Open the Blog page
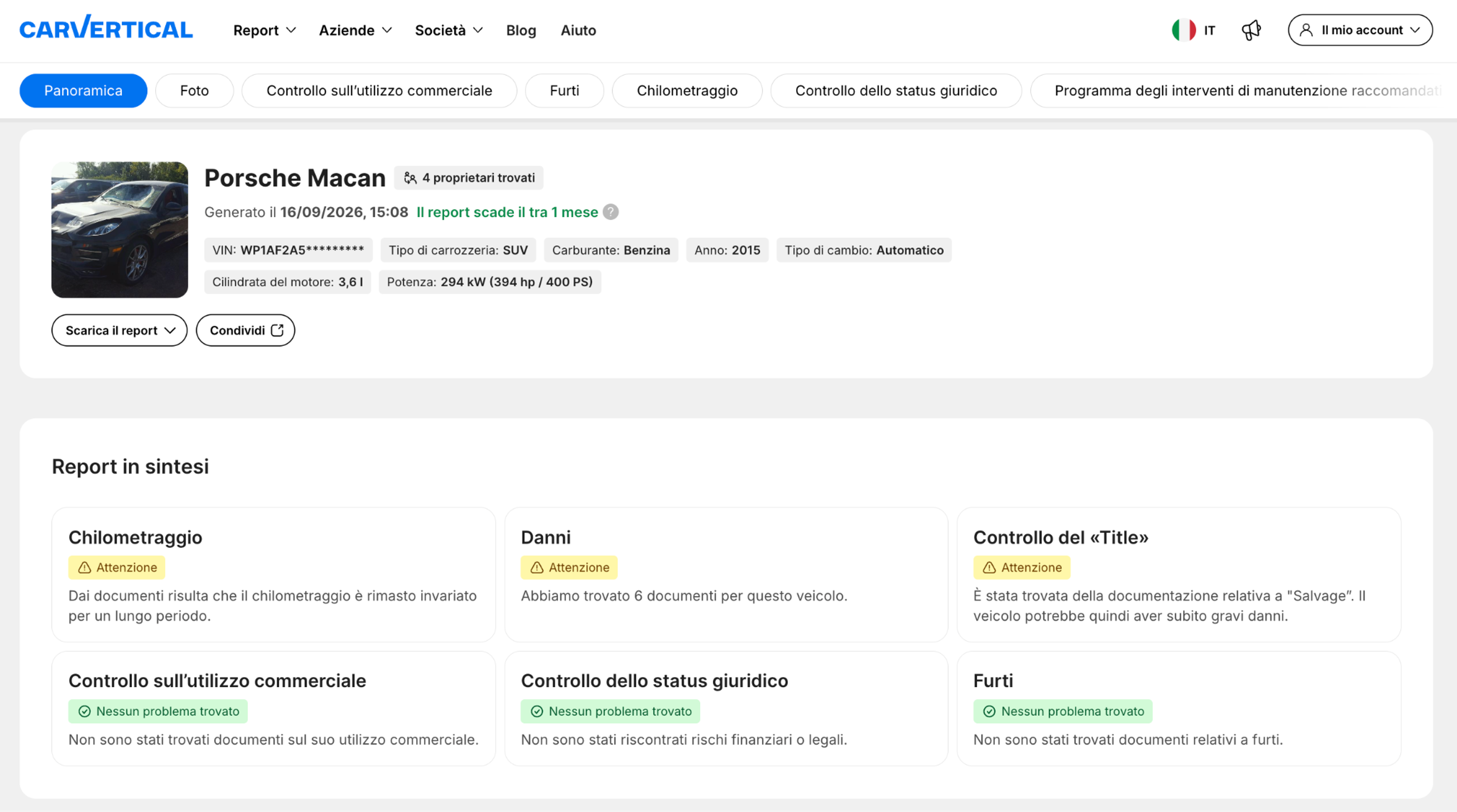Screen dimensions: 1457x812 pos(521,30)
